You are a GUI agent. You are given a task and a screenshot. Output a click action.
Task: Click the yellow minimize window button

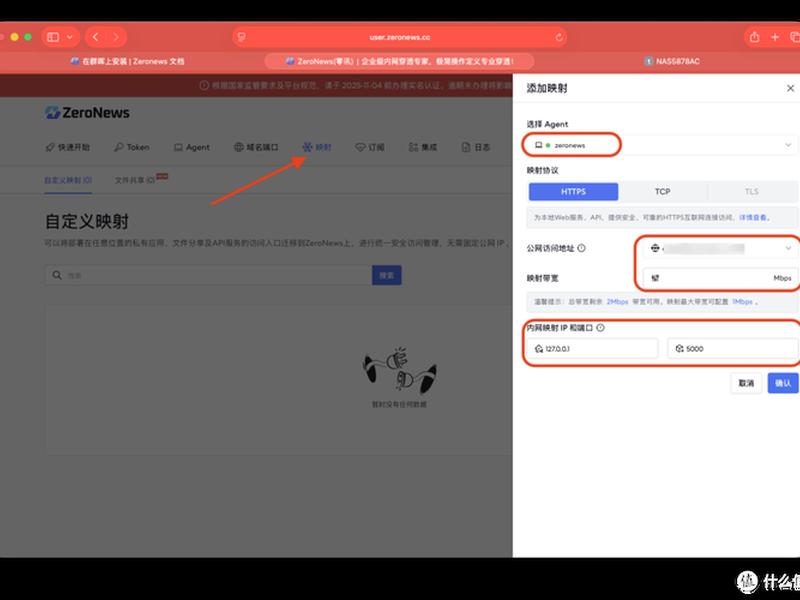pyautogui.click(x=14, y=37)
